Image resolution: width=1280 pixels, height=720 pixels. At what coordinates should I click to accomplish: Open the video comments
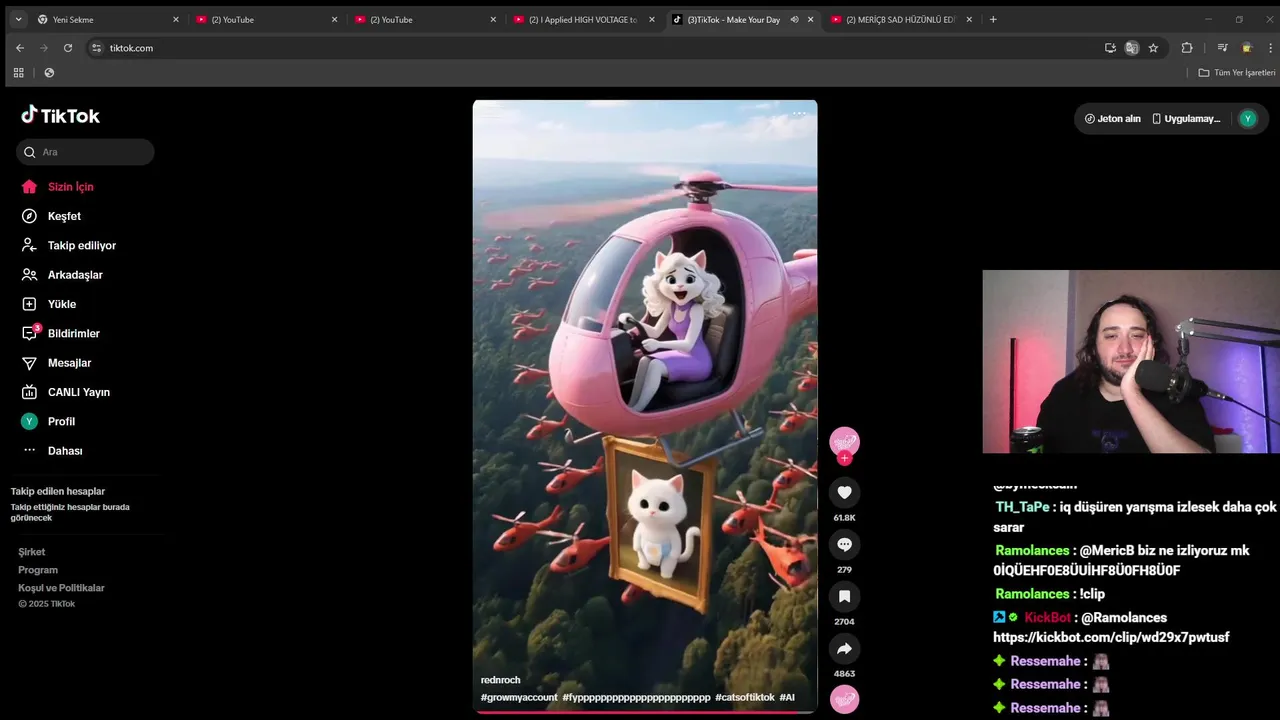[x=844, y=544]
